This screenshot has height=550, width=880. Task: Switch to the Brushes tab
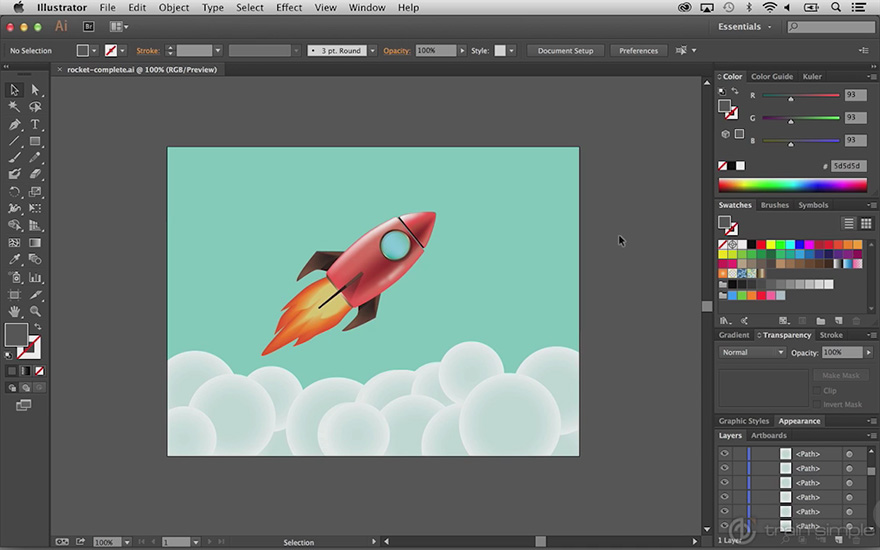[774, 205]
